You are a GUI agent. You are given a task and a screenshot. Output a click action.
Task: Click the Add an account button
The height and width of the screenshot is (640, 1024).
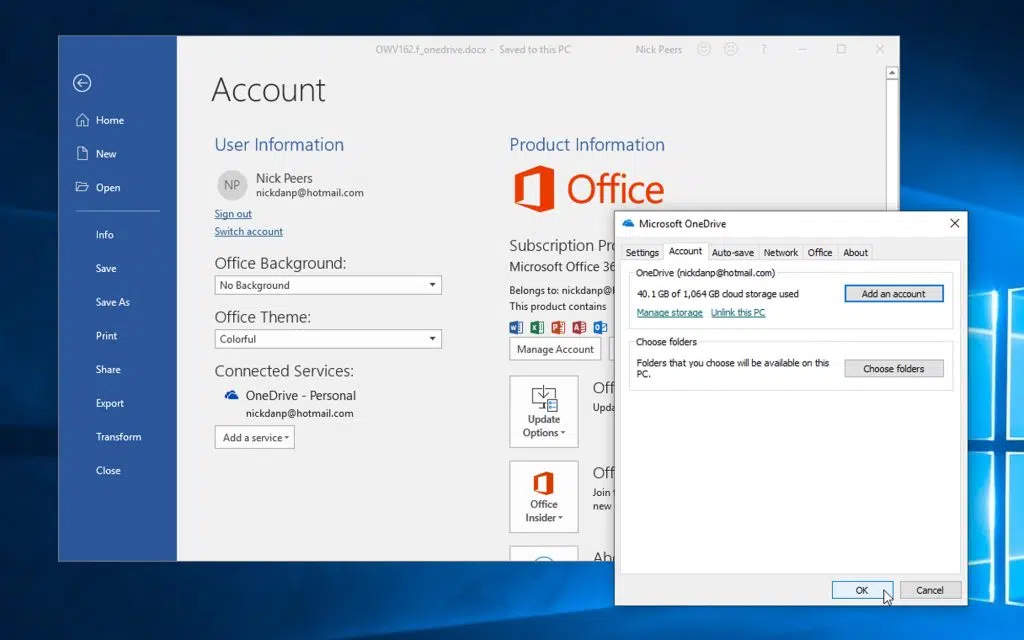point(893,294)
